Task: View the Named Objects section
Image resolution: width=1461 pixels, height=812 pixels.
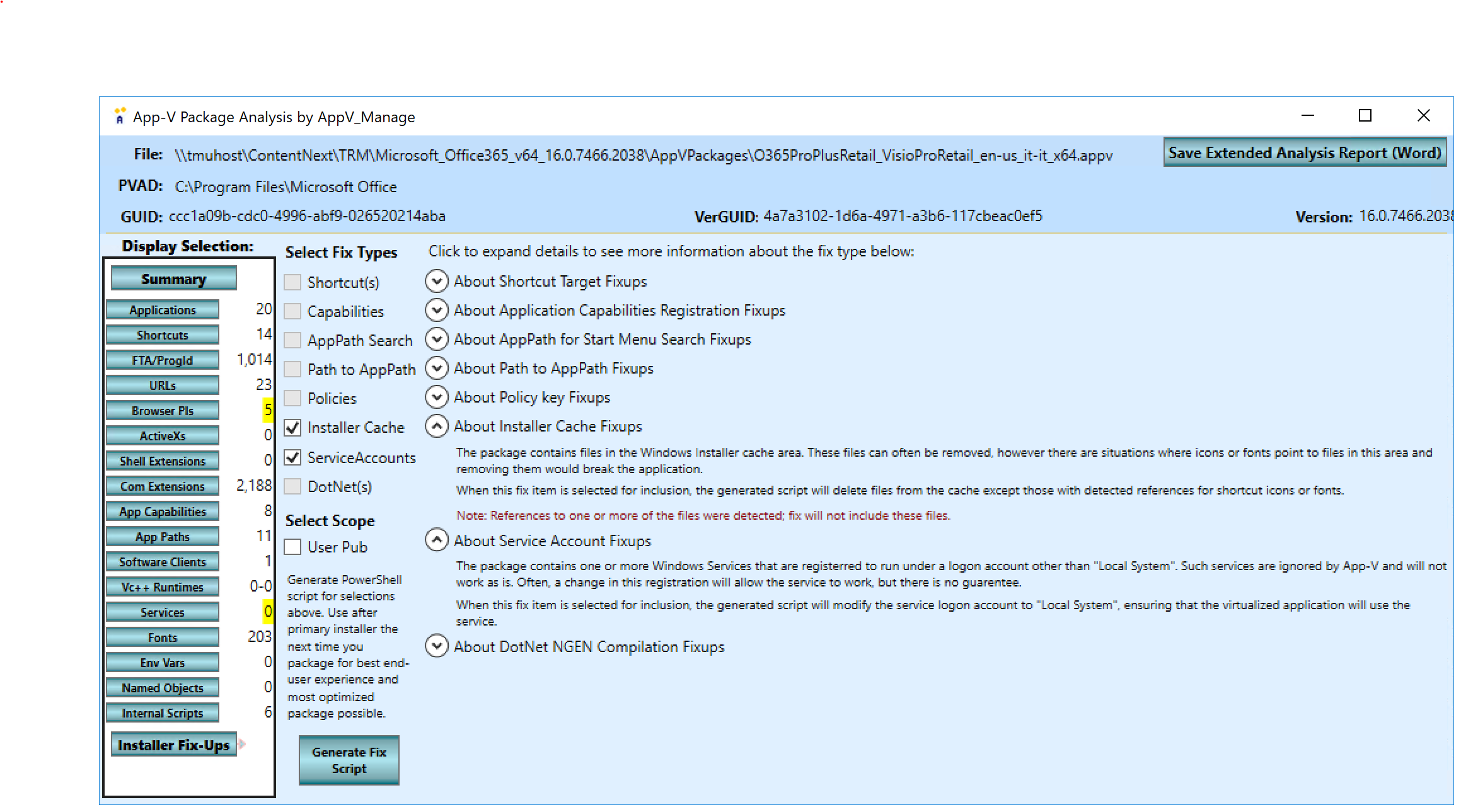Action: [163, 687]
